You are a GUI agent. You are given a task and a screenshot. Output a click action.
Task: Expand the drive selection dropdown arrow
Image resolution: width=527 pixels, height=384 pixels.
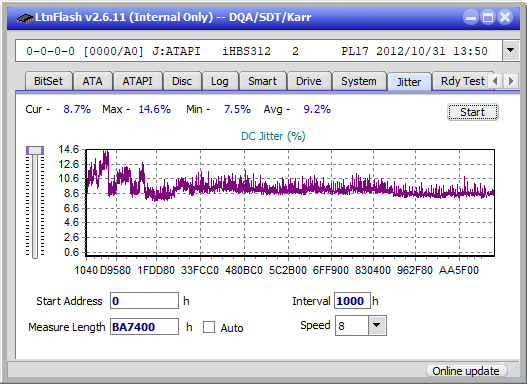(511, 50)
